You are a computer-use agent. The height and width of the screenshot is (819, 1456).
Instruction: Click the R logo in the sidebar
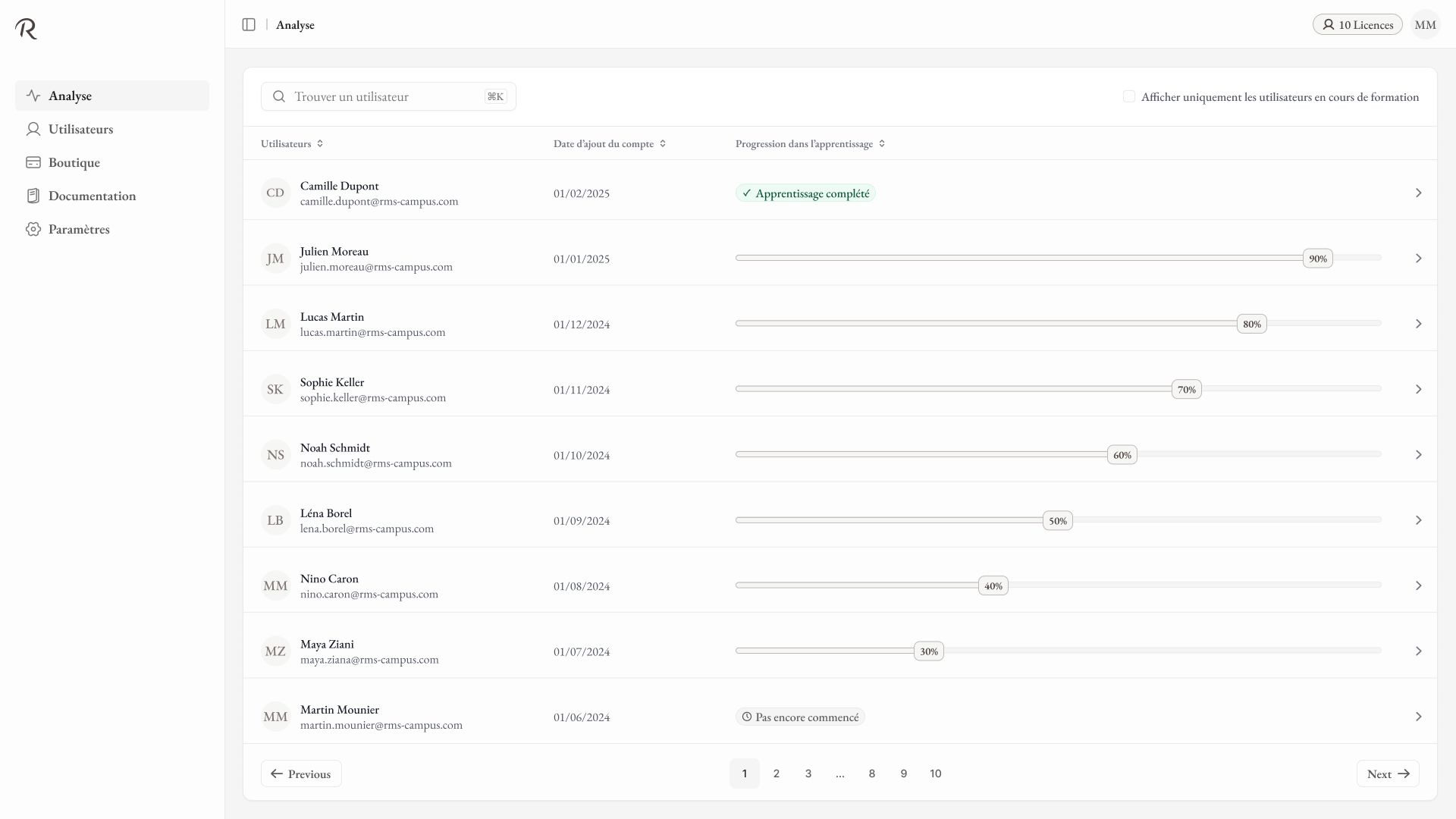(27, 29)
